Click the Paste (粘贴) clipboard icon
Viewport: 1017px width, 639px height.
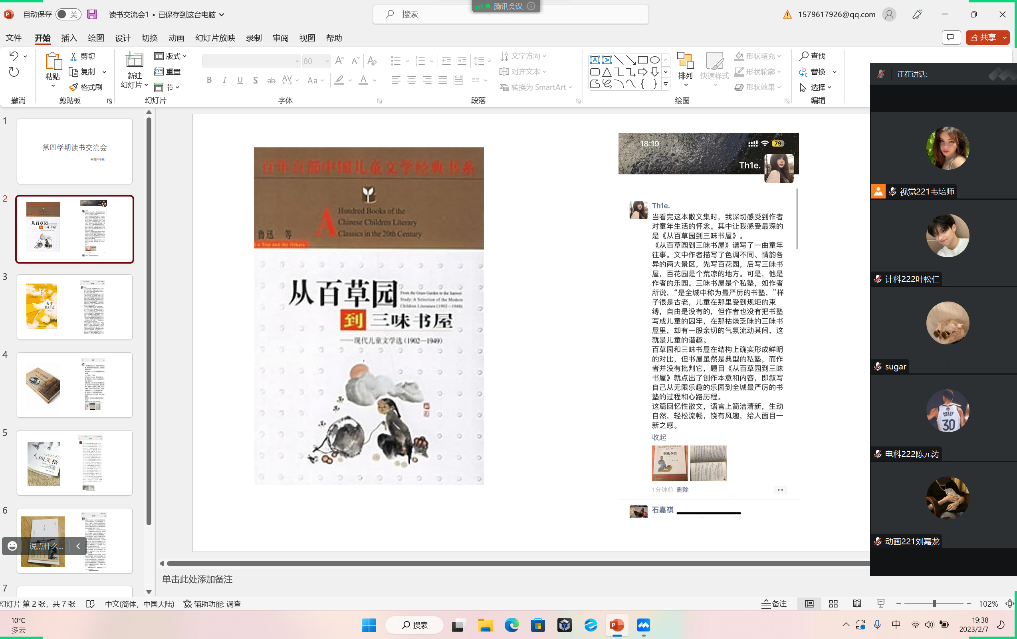tap(52, 62)
